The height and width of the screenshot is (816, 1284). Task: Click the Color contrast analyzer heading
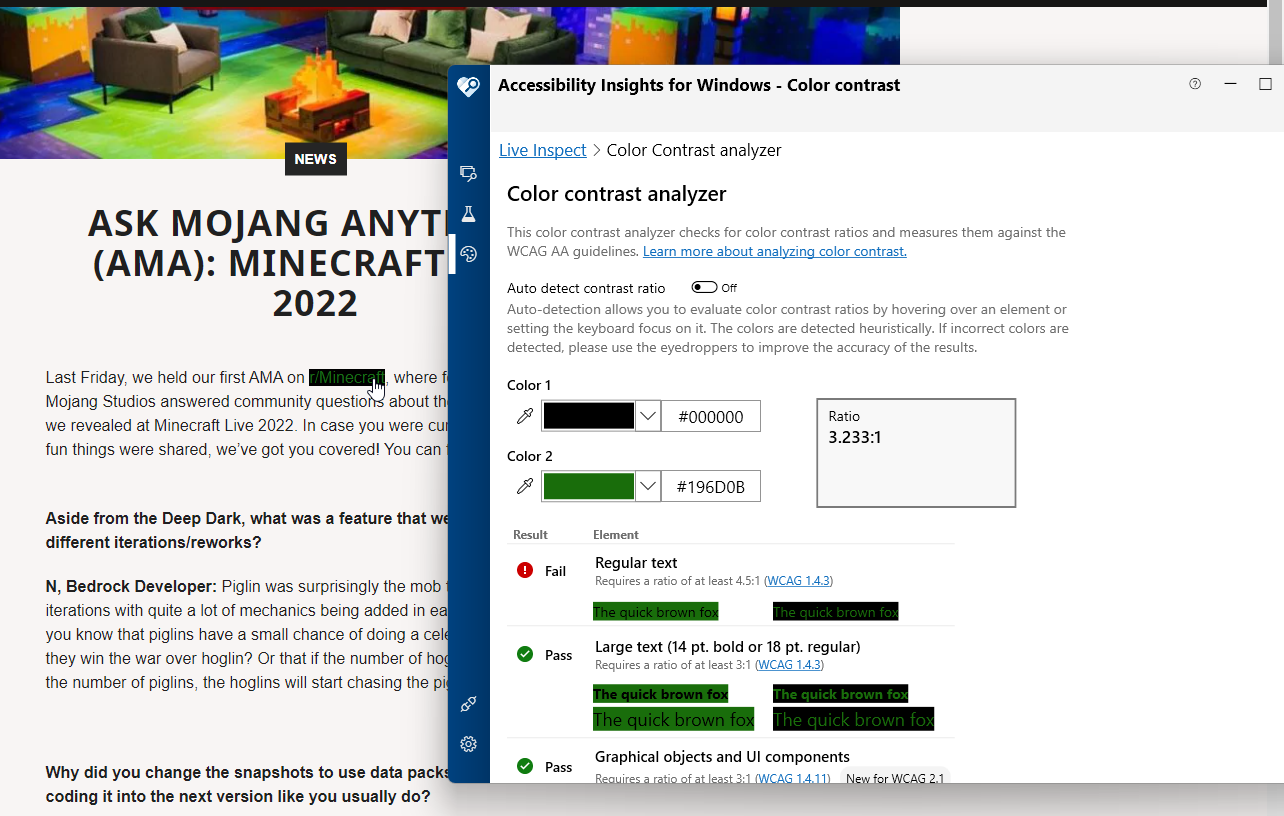(x=617, y=194)
